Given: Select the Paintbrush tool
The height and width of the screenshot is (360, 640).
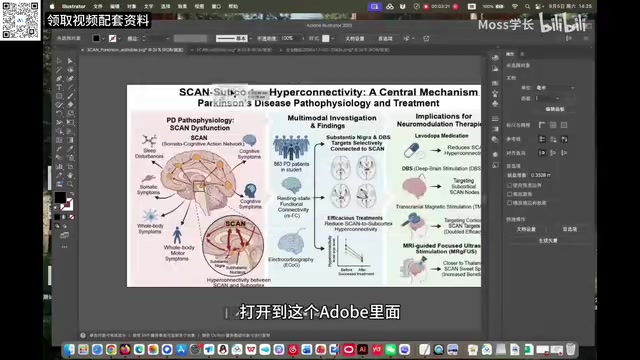Looking at the screenshot, I should tap(70, 96).
